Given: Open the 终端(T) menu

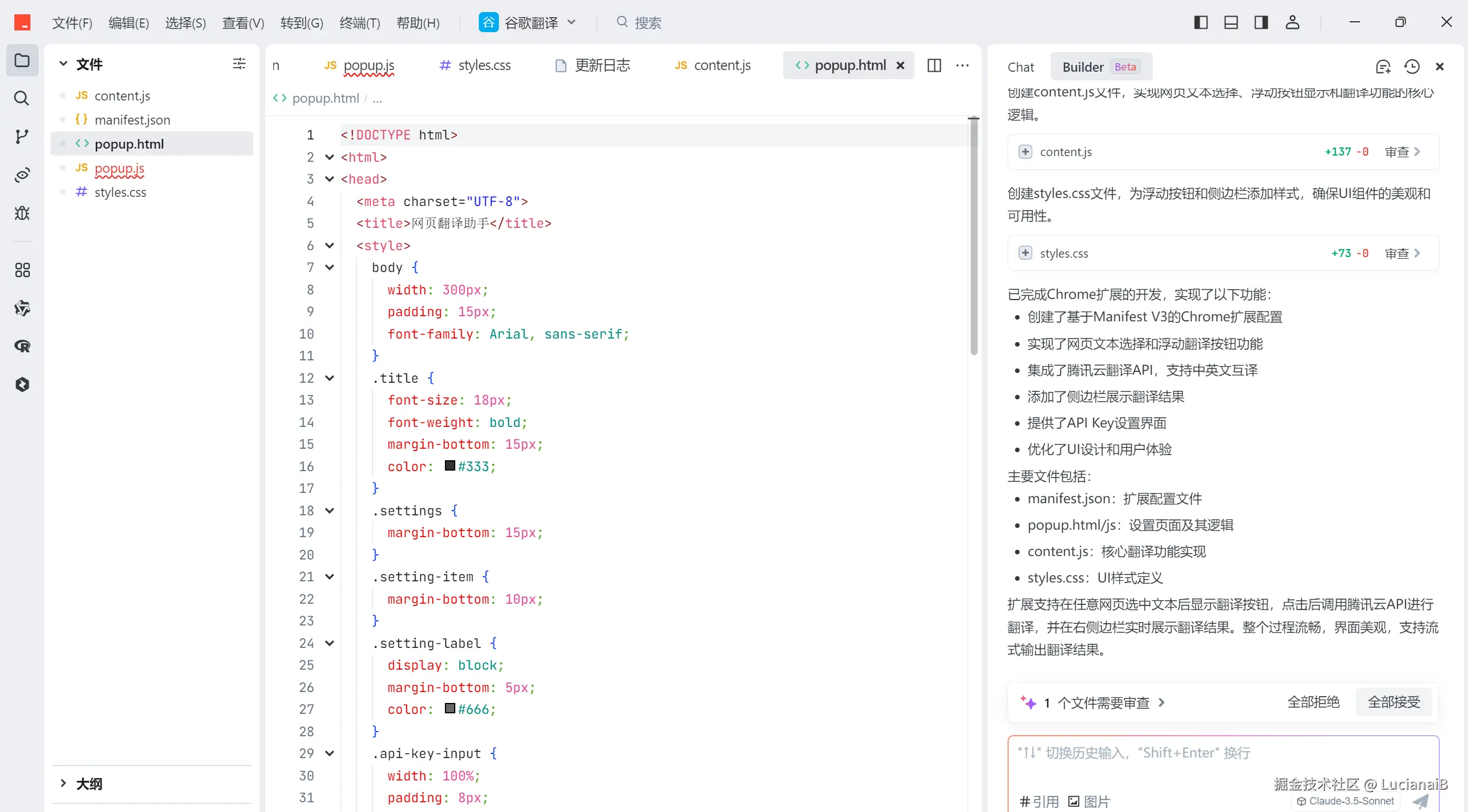Looking at the screenshot, I should point(359,23).
